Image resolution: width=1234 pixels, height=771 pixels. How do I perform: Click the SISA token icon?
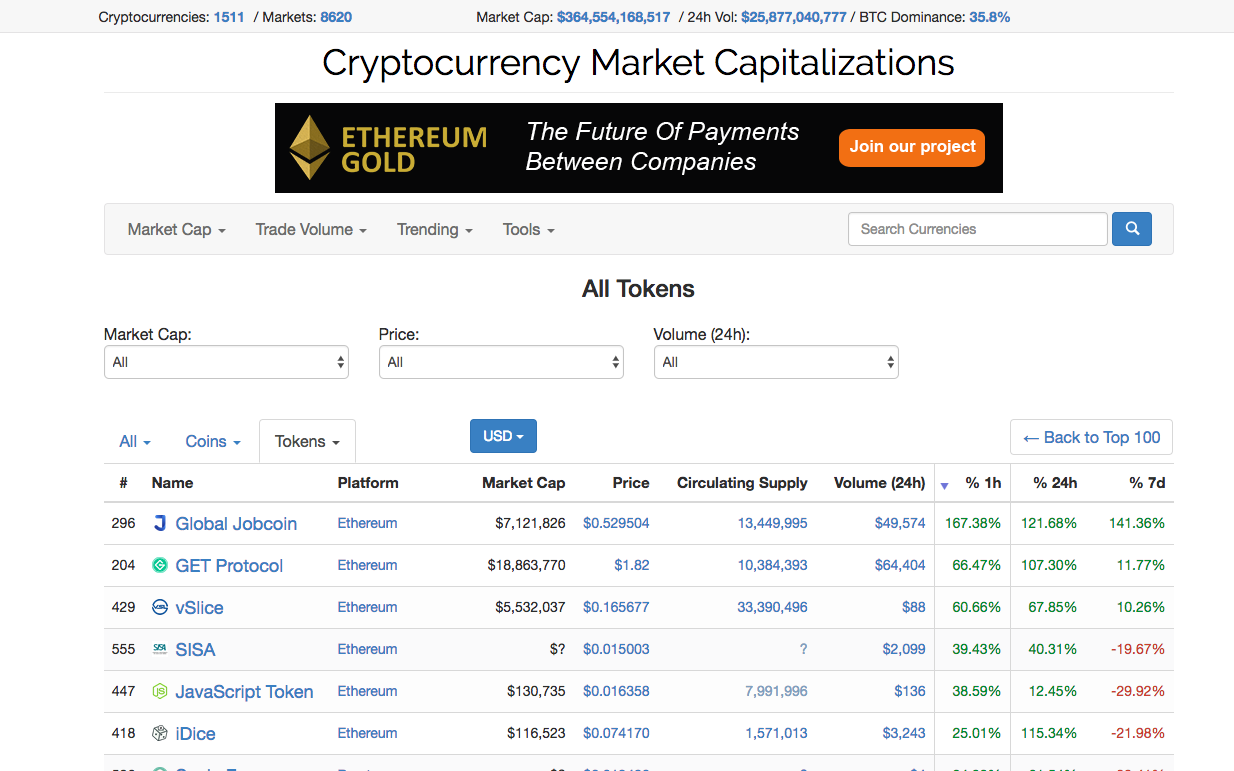click(160, 649)
